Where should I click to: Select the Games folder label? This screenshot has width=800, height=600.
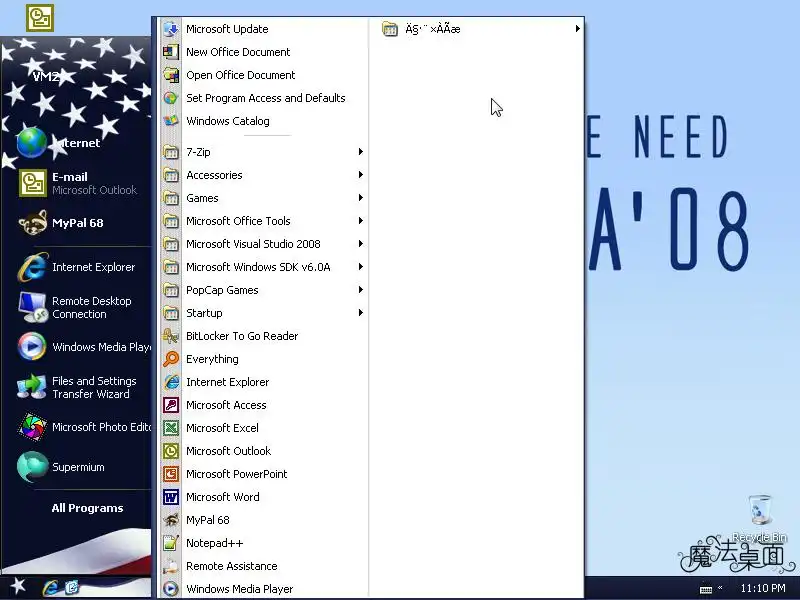tap(202, 197)
